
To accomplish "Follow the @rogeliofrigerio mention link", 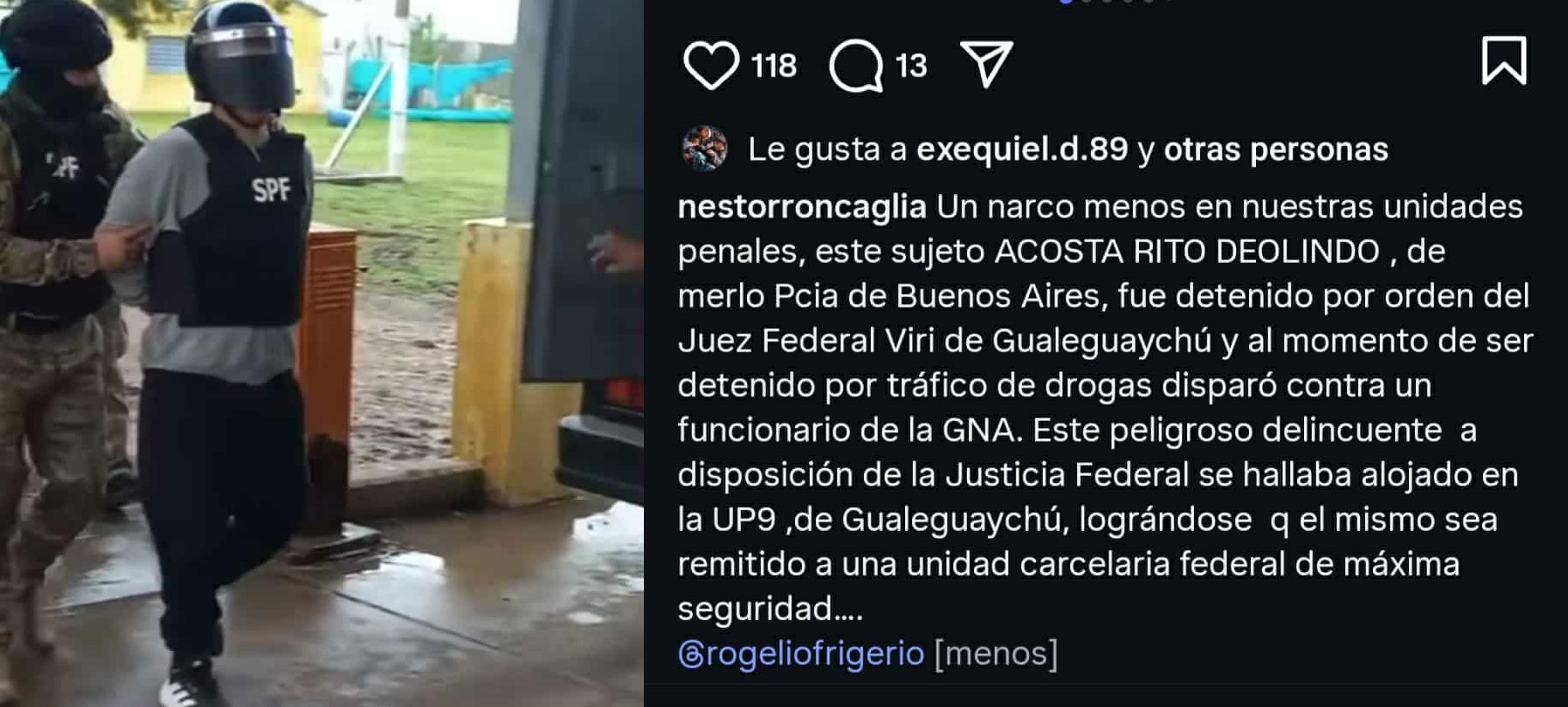I will (801, 654).
